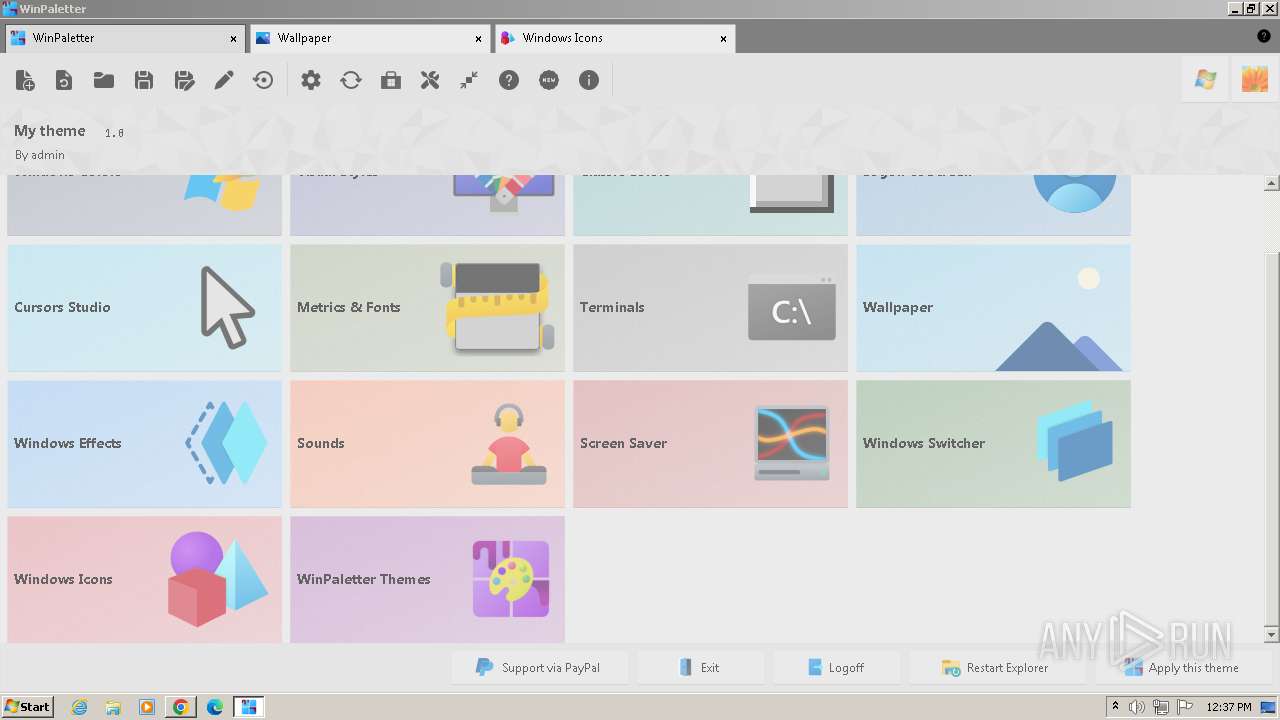
Task: Click the restore/reset circular arrow icon
Action: coord(263,80)
